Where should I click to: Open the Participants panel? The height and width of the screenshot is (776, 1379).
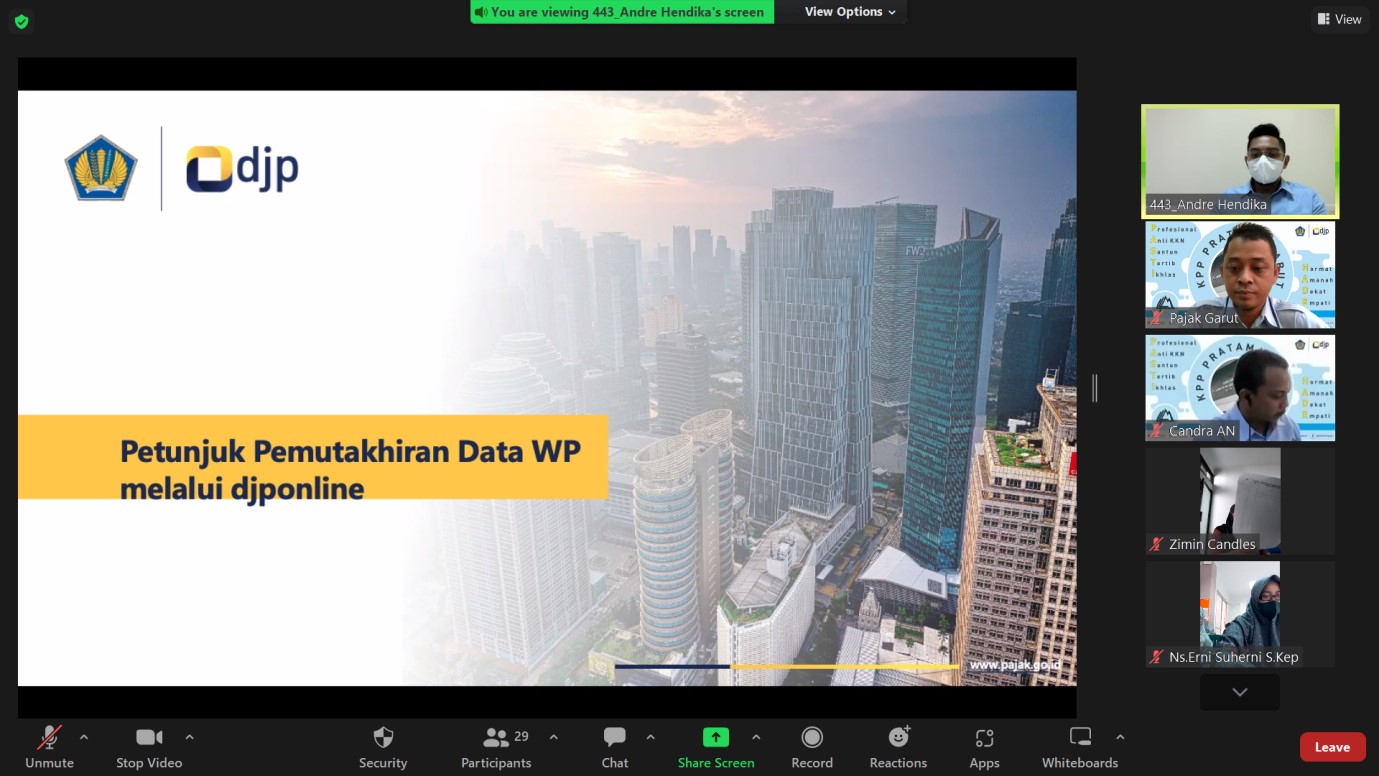[496, 747]
